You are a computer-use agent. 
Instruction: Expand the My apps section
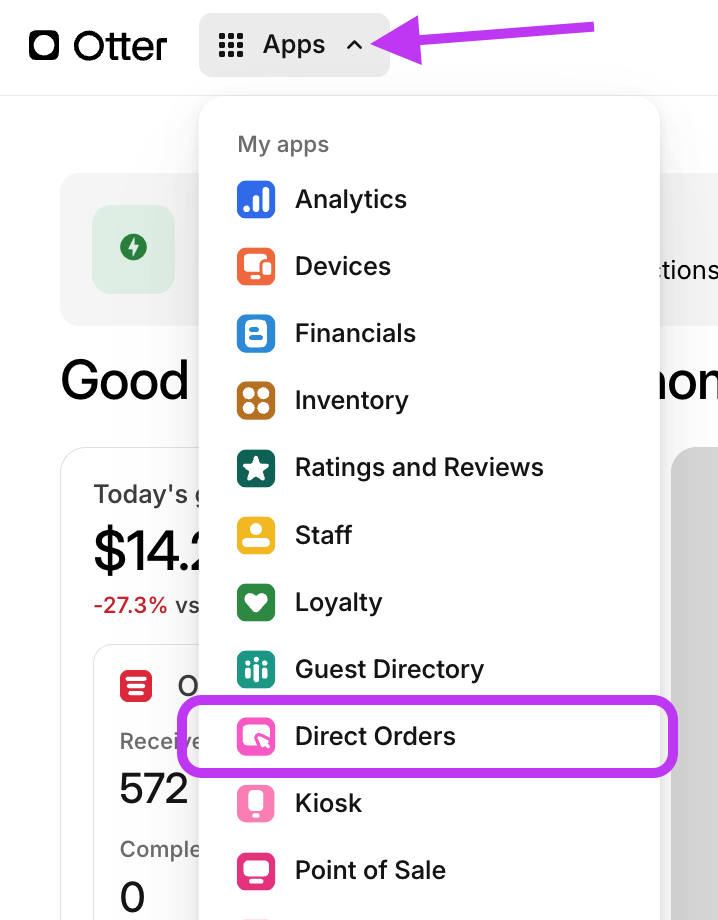pyautogui.click(x=282, y=144)
